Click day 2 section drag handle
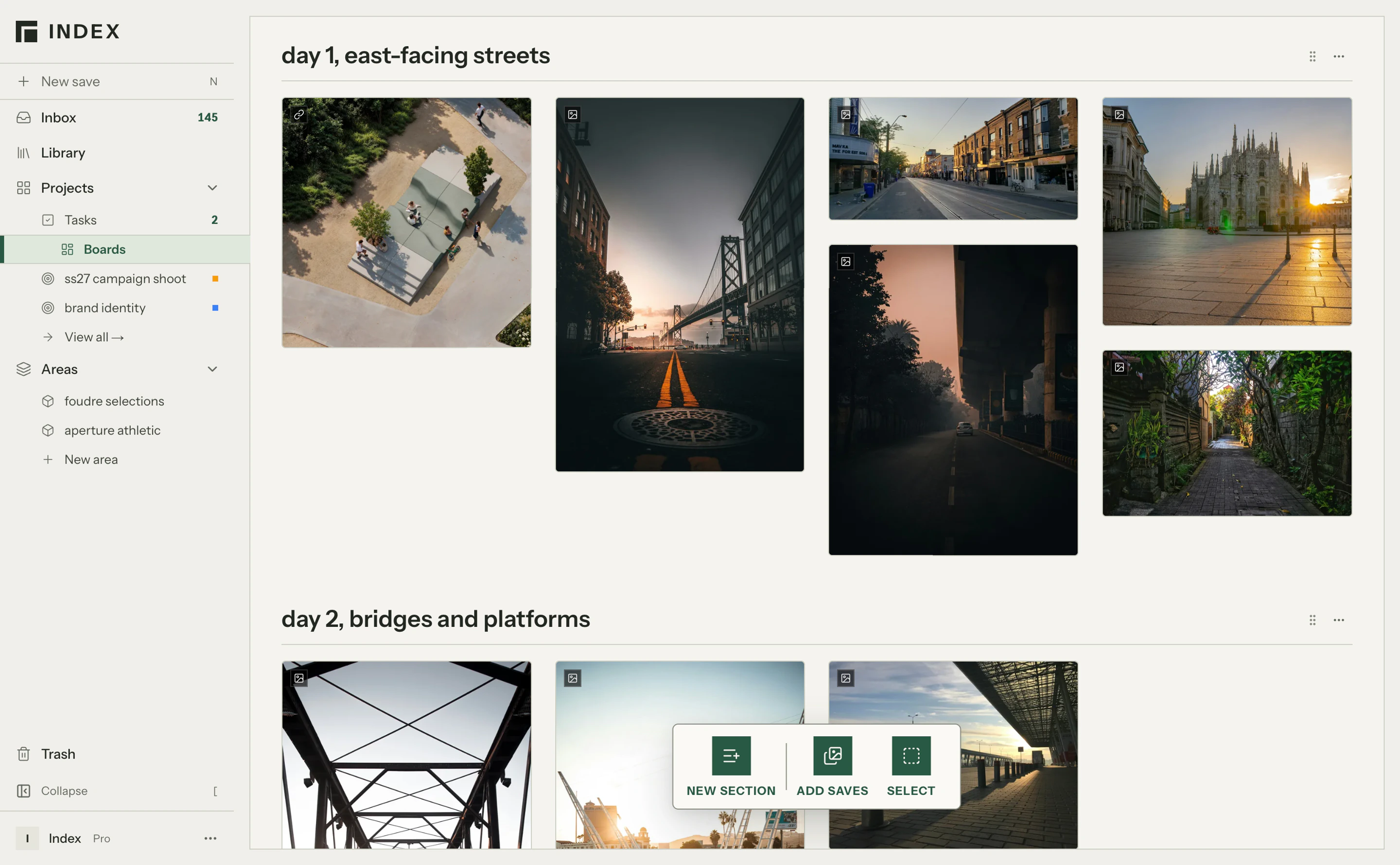This screenshot has height=865, width=1400. pos(1312,620)
